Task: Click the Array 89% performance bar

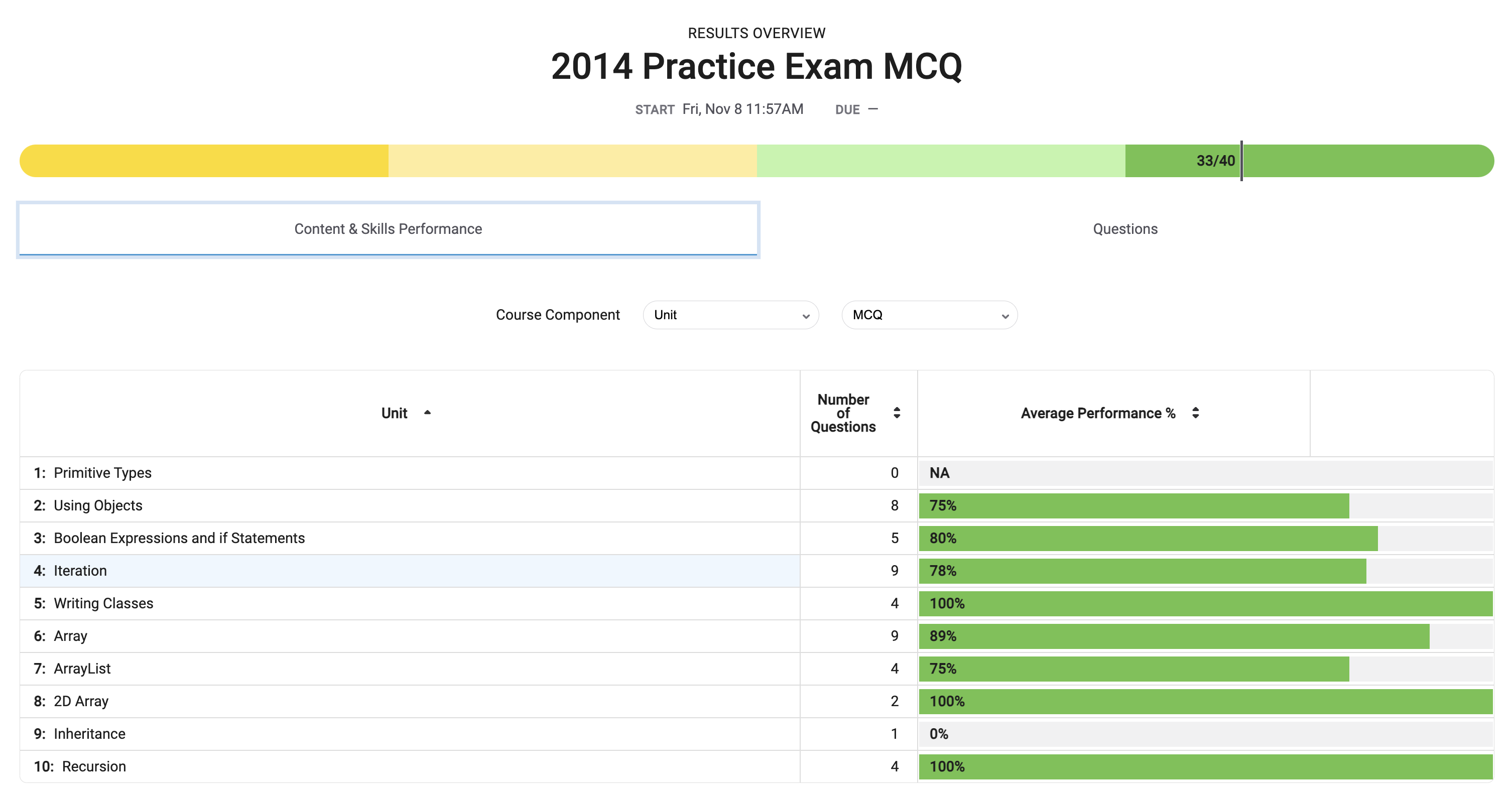Action: (x=1174, y=636)
